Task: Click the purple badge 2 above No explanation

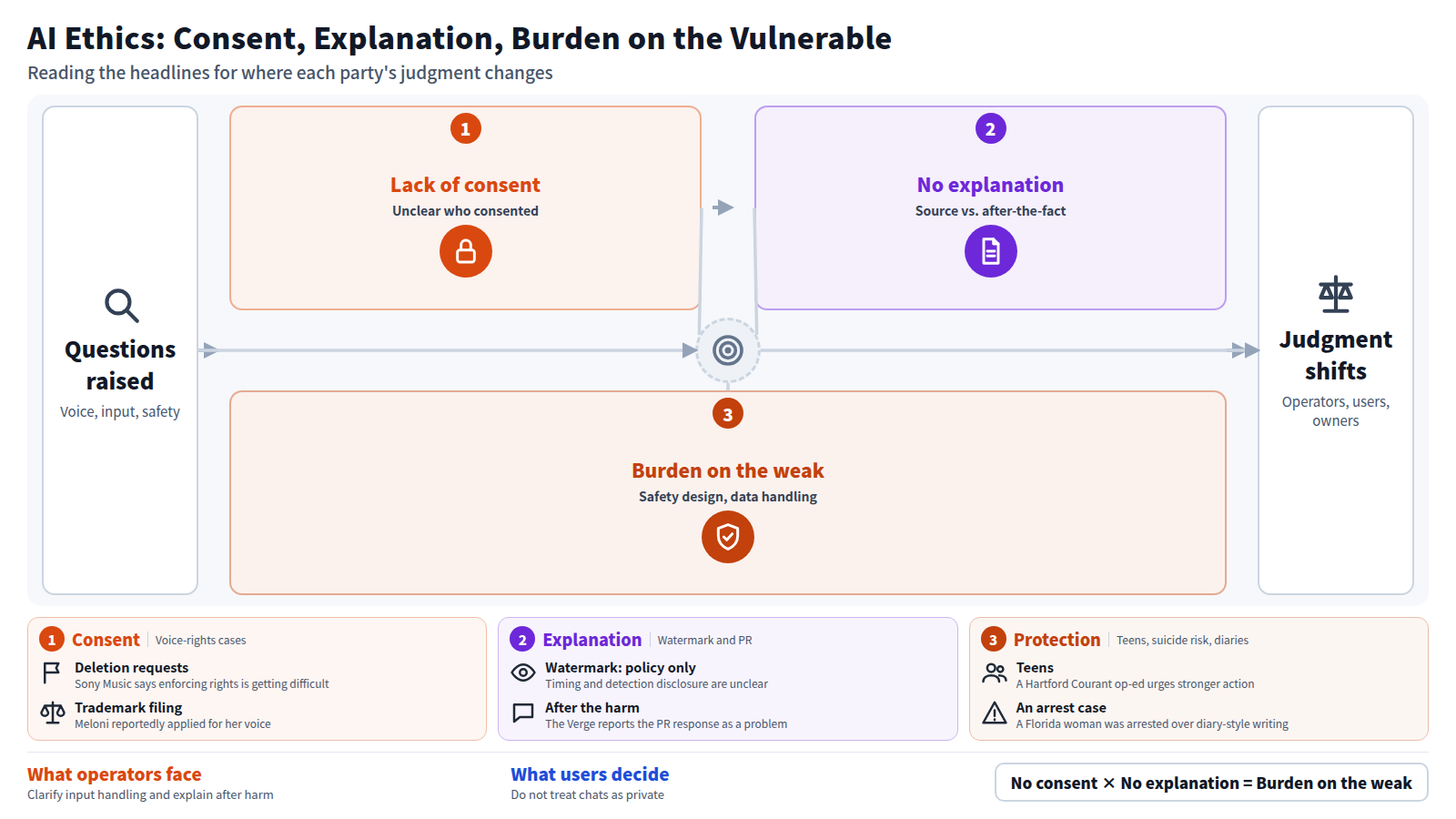Action: (x=991, y=128)
